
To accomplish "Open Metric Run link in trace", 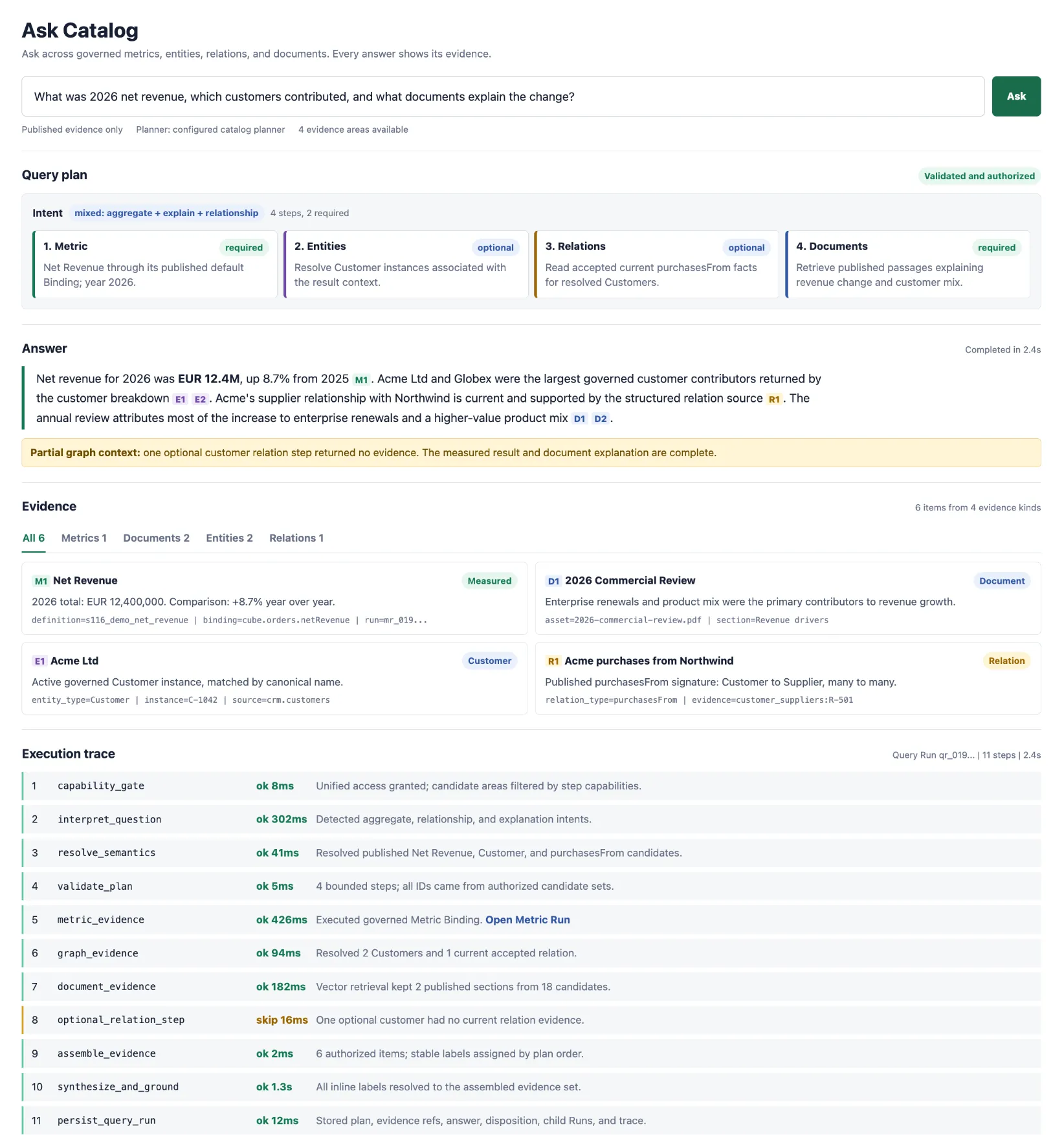I will [x=527, y=920].
